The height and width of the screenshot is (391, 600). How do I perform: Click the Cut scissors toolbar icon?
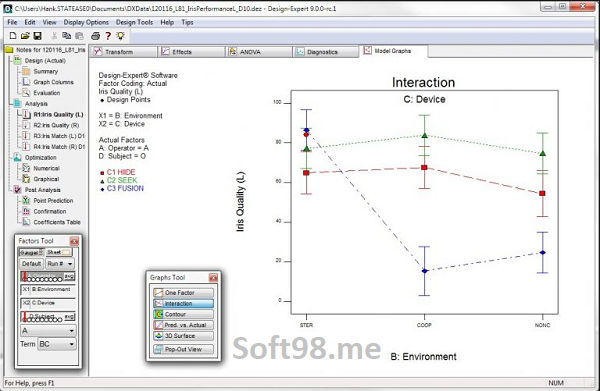click(54, 36)
